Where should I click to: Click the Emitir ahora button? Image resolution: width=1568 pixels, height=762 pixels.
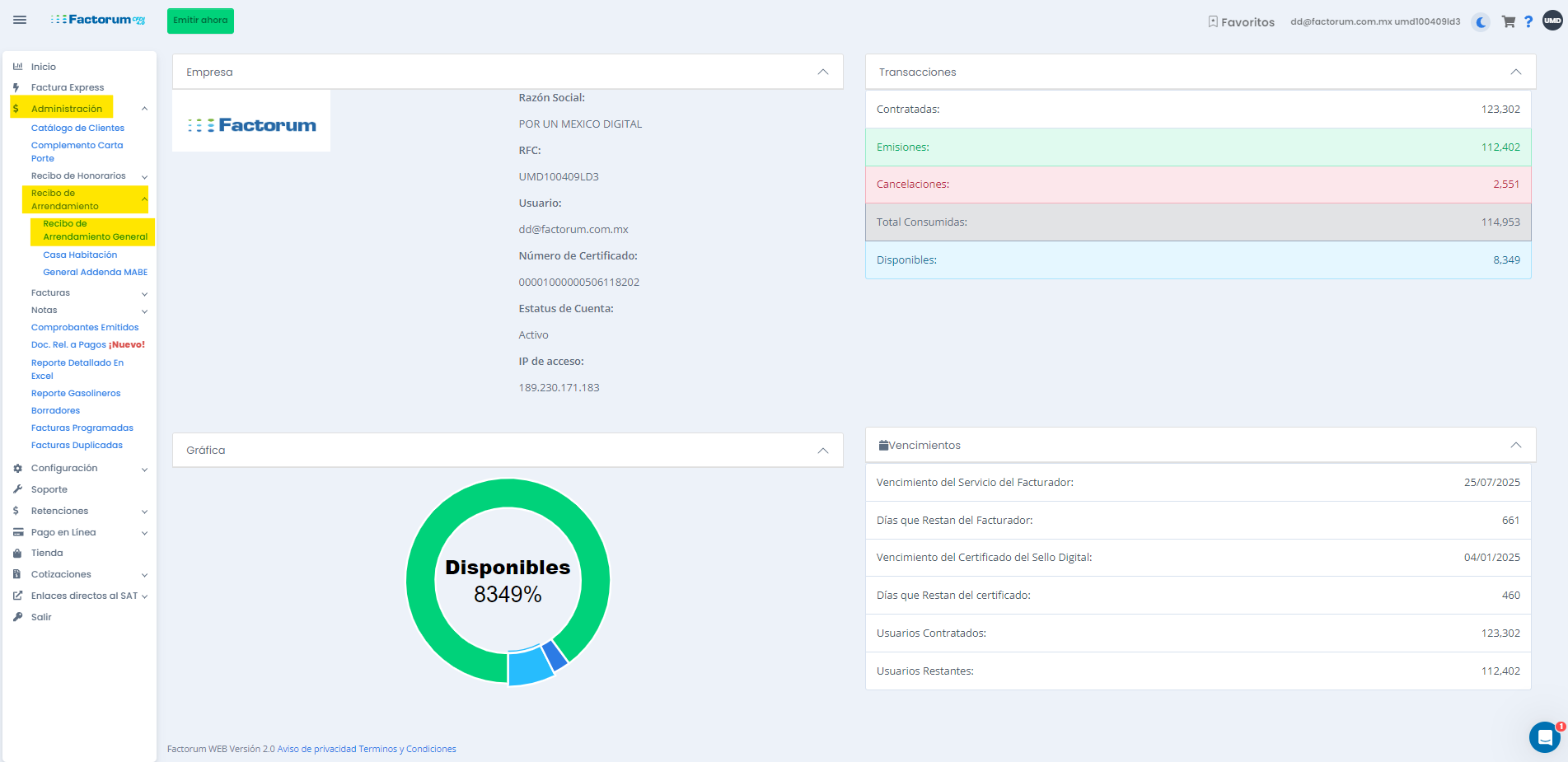pyautogui.click(x=200, y=21)
